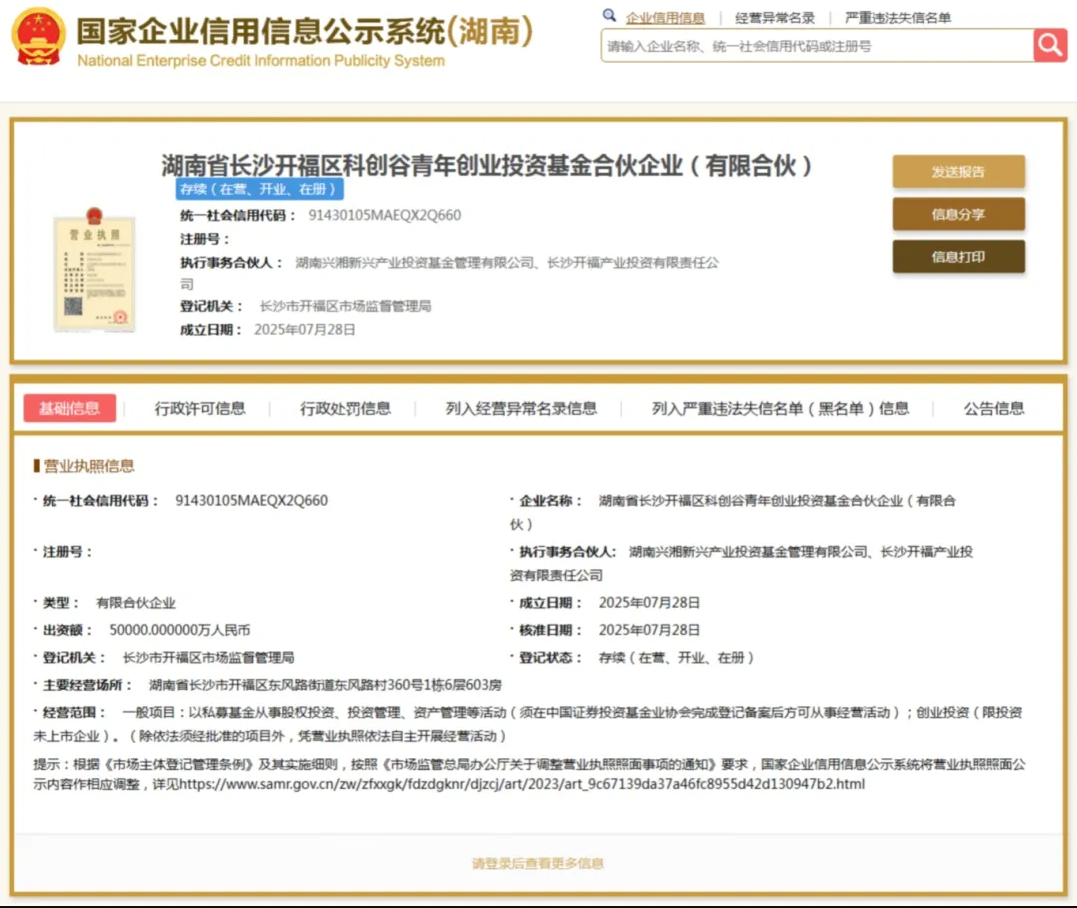1077x908 pixels.
Task: Open the 行政处罚信息 tab
Action: [x=345, y=408]
